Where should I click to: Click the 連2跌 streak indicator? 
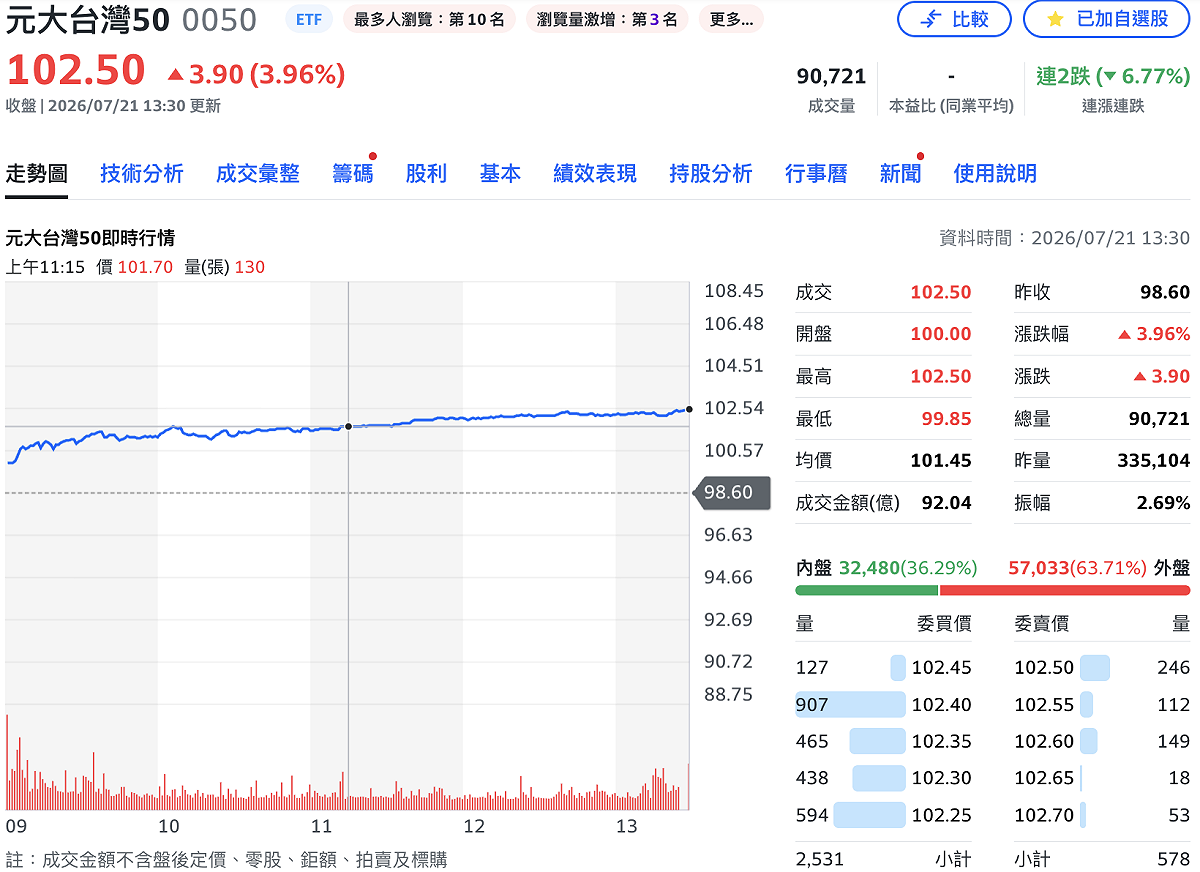coord(1113,76)
